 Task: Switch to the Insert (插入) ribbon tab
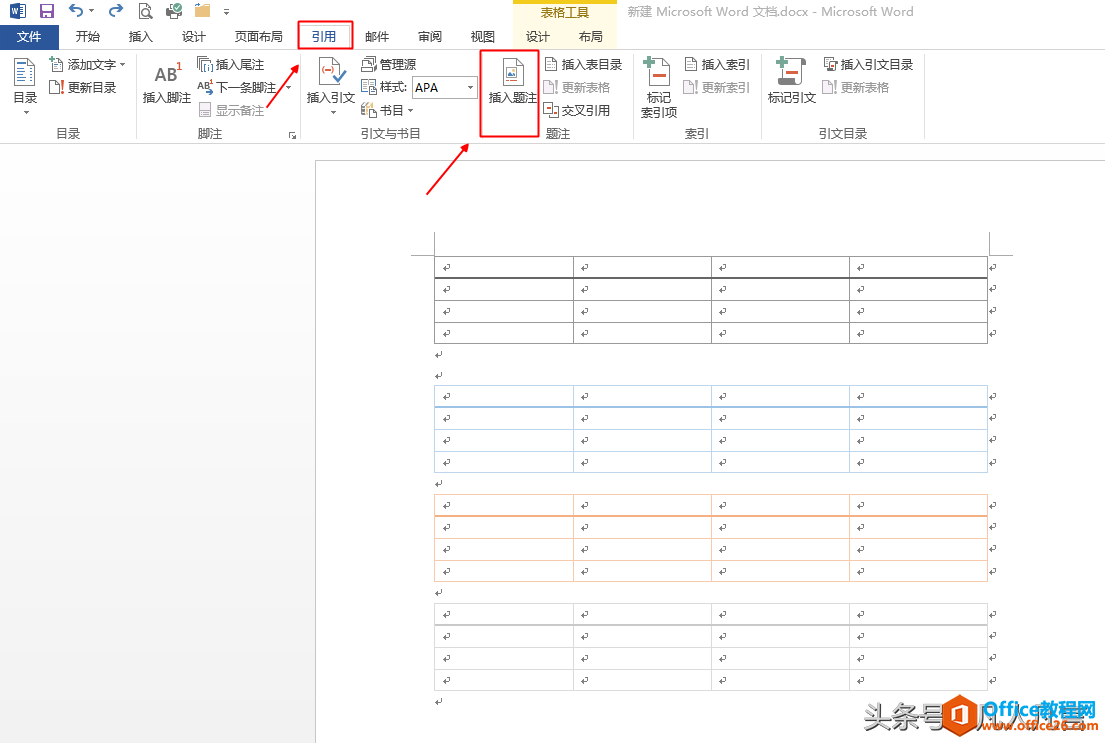coord(141,37)
